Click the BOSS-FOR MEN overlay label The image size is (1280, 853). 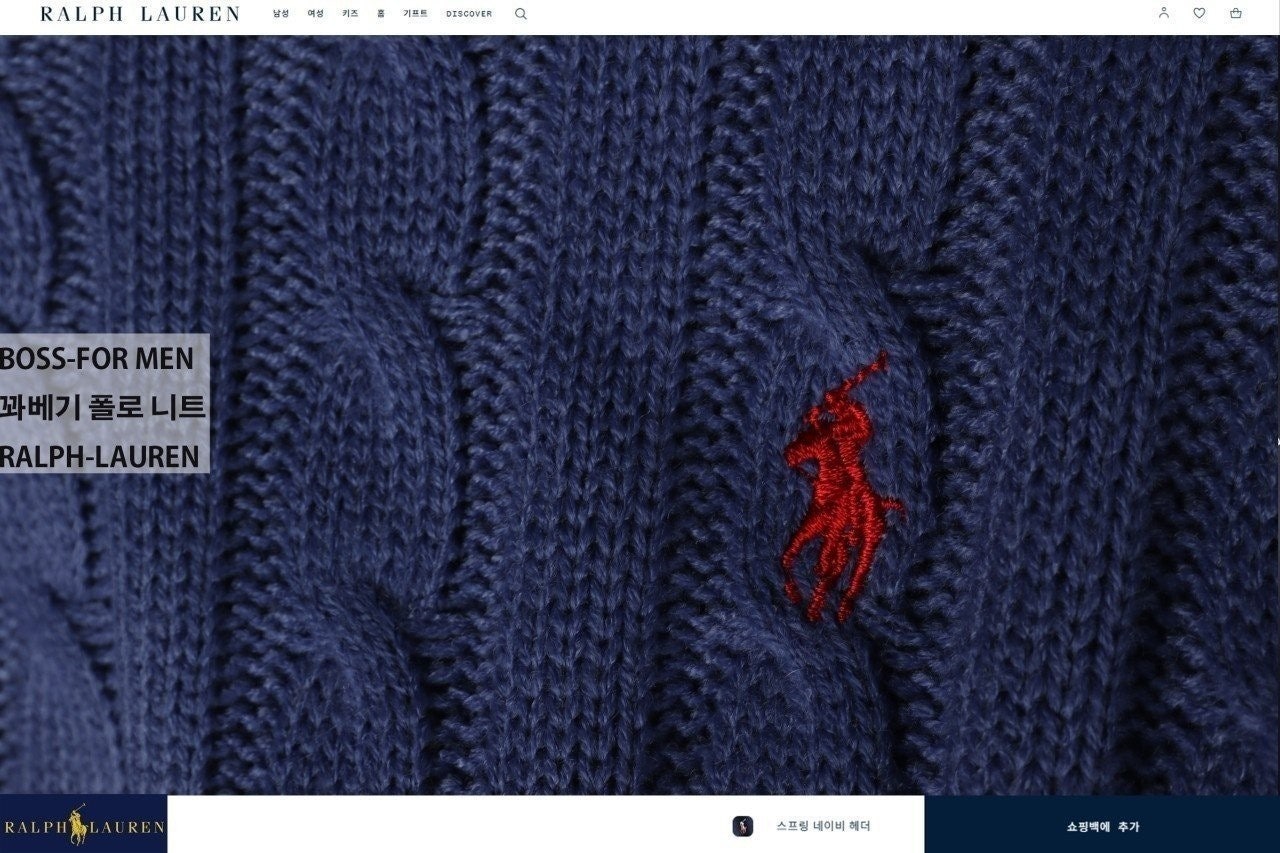98,357
